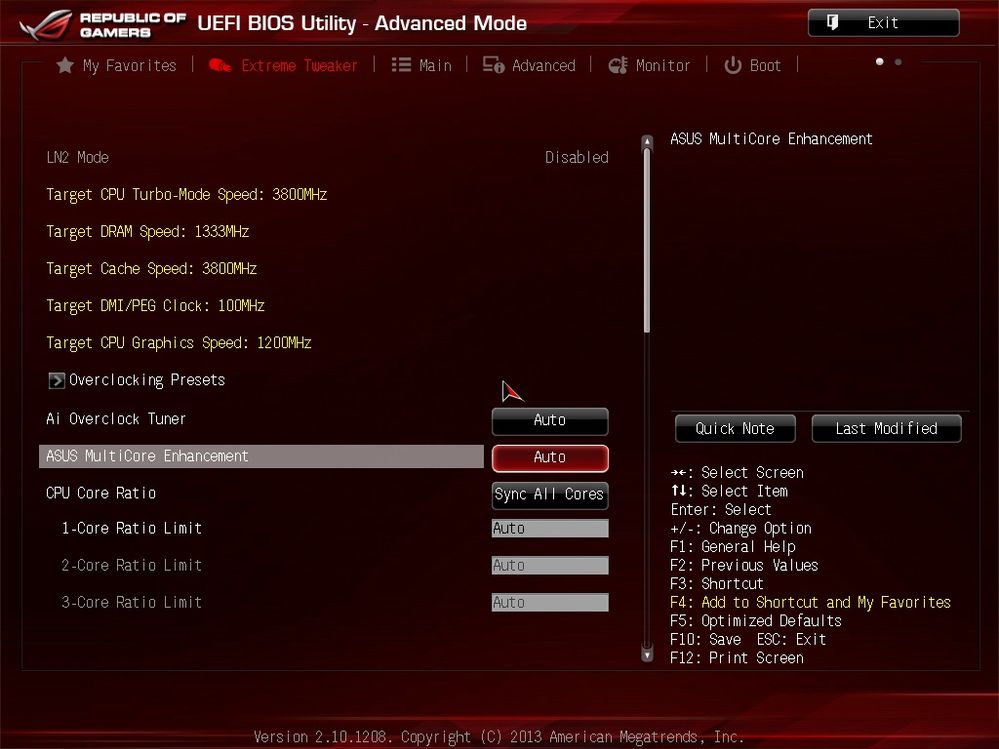Switch to the Extreme Tweaker tab
Image resolution: width=999 pixels, height=749 pixels.
[x=284, y=65]
